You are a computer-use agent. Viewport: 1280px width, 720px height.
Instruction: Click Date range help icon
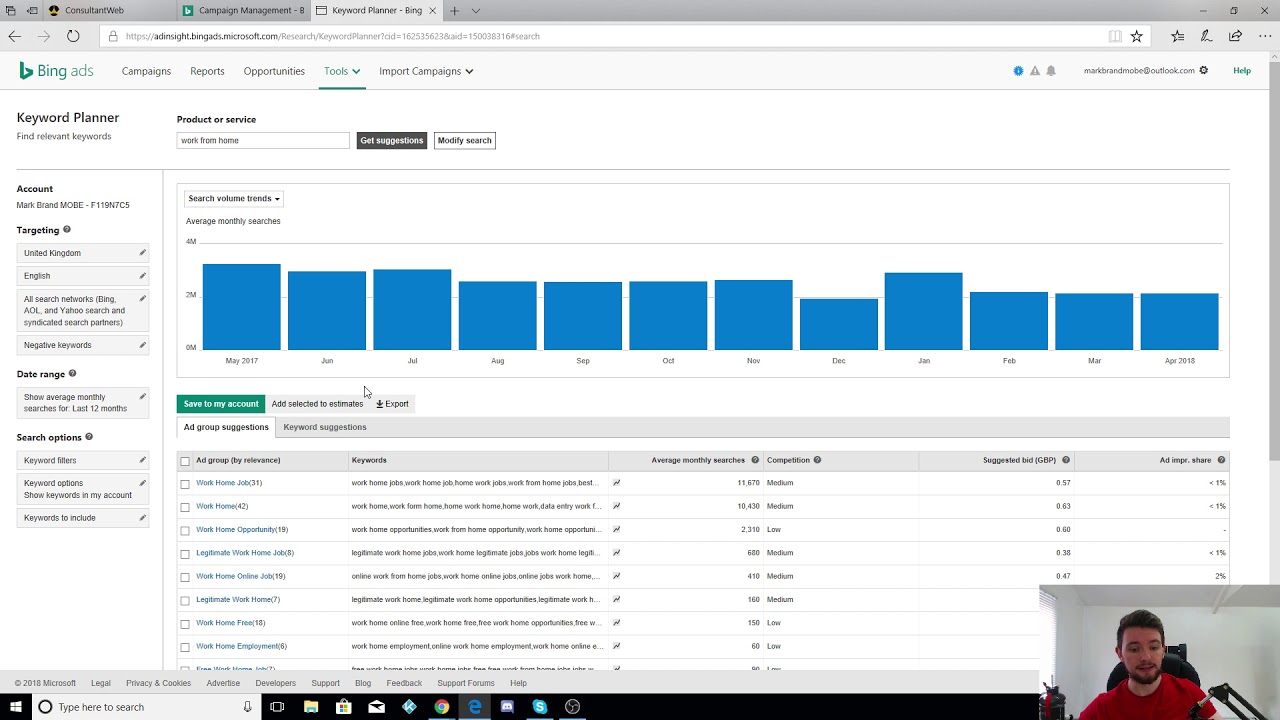[x=72, y=374]
